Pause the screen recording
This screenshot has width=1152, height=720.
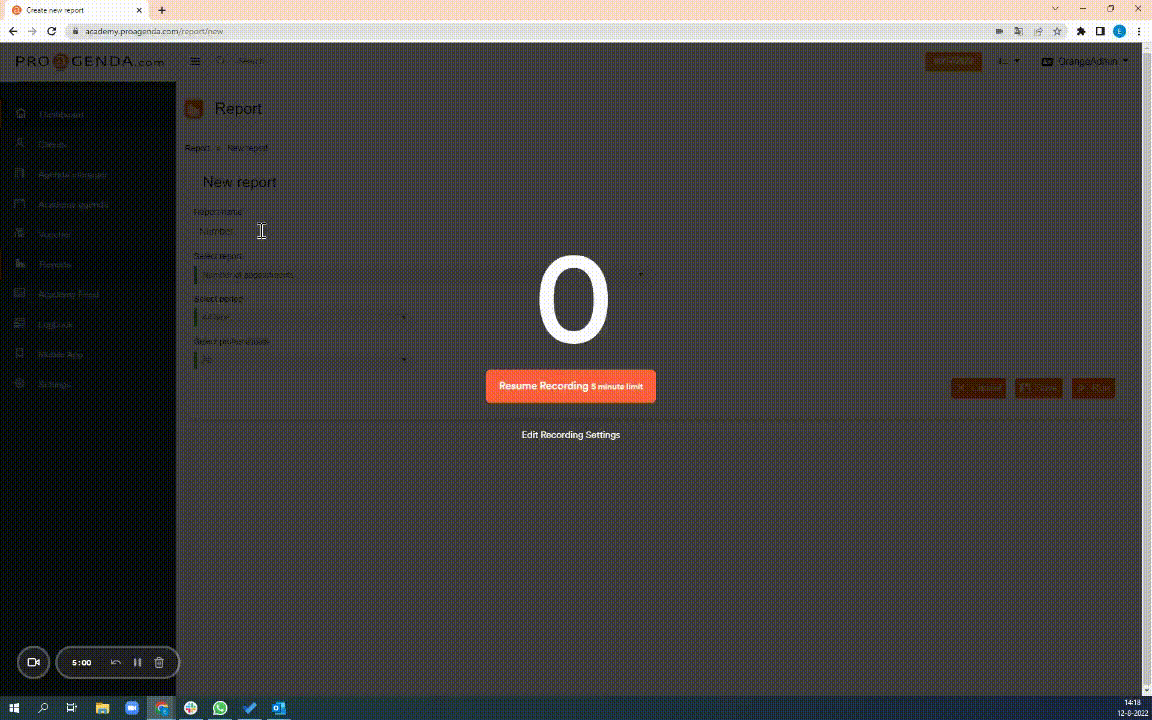[x=137, y=662]
